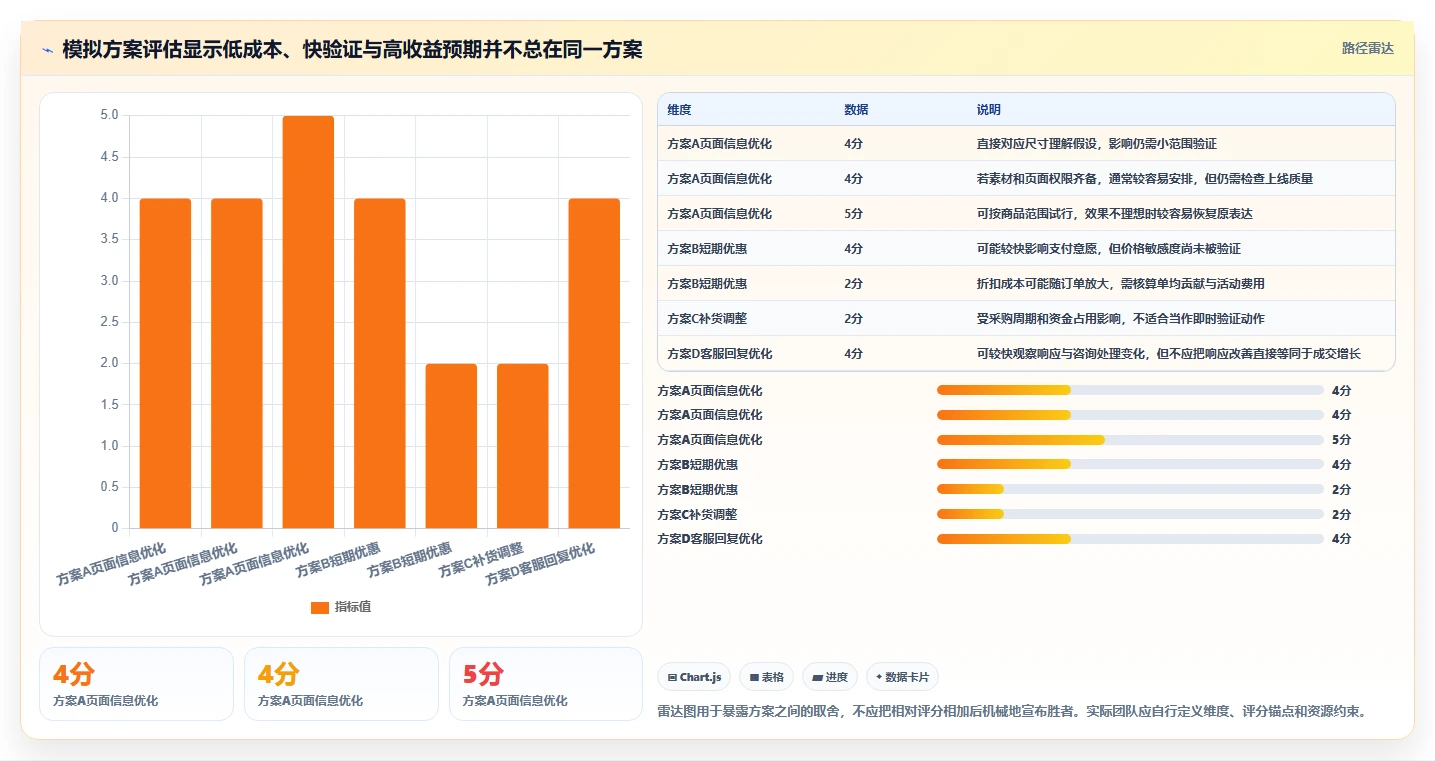The height and width of the screenshot is (761, 1435).
Task: Click the 方案B短期优惠 bar valued 4.0
Action: pyautogui.click(x=380, y=363)
